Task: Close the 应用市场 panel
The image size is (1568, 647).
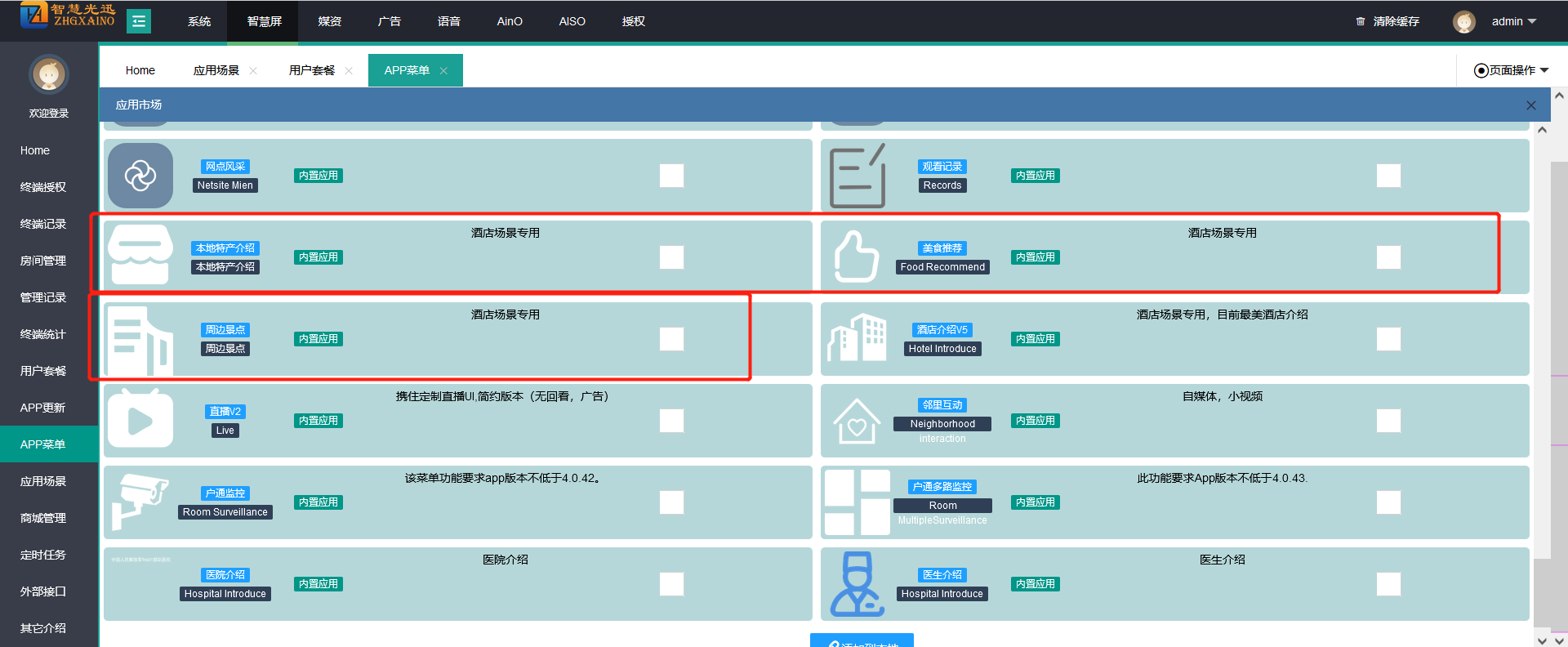Action: pyautogui.click(x=1530, y=105)
